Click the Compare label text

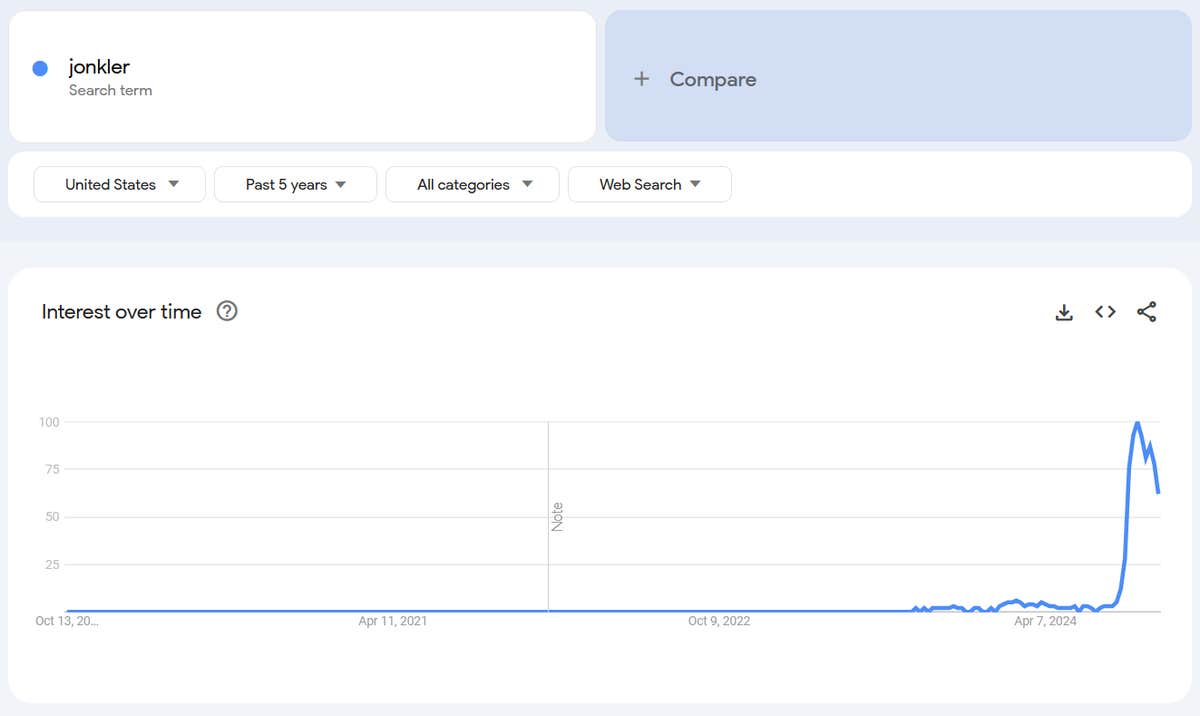[712, 79]
